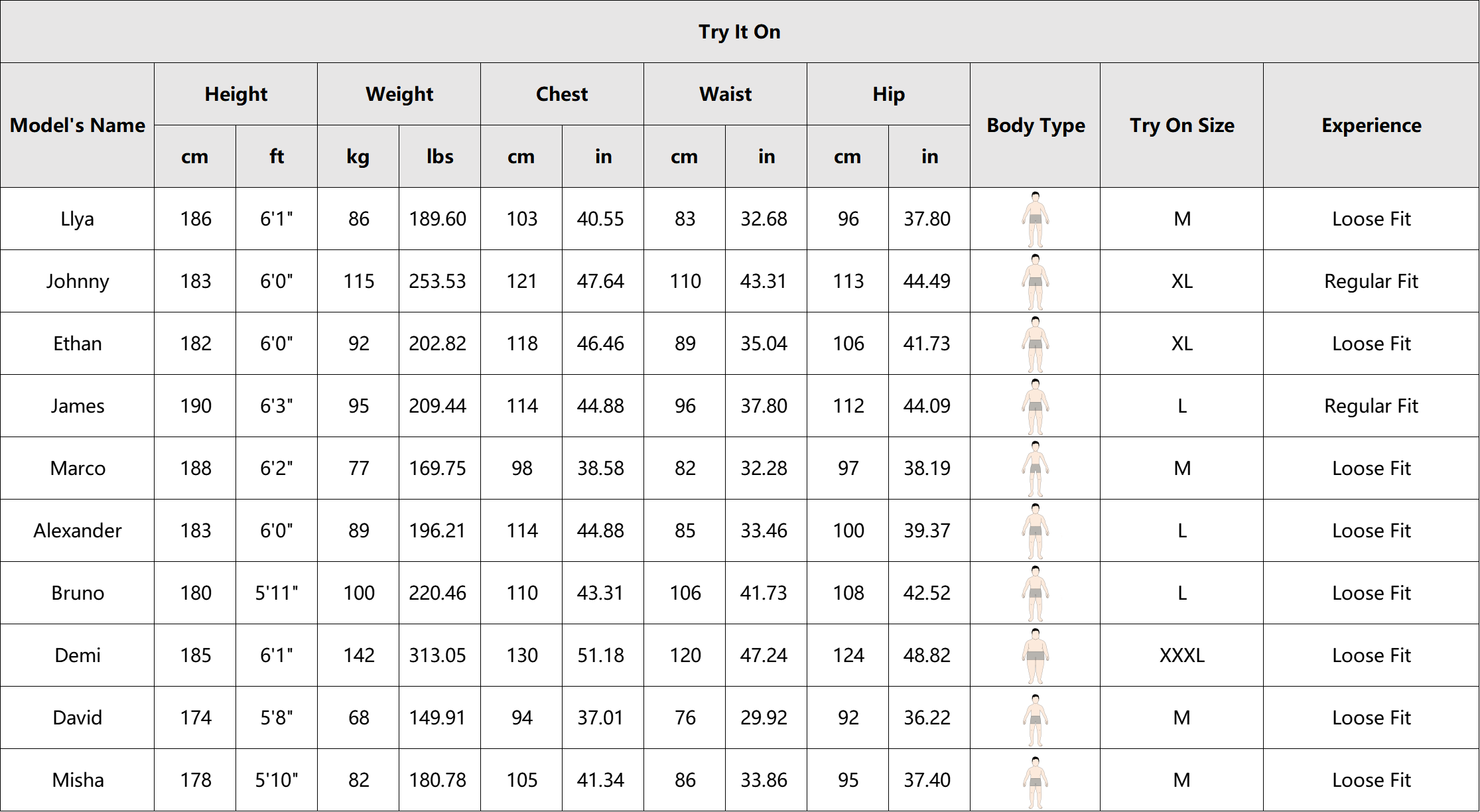
Task: Click Johnny's body type figure icon
Action: pyautogui.click(x=1035, y=281)
